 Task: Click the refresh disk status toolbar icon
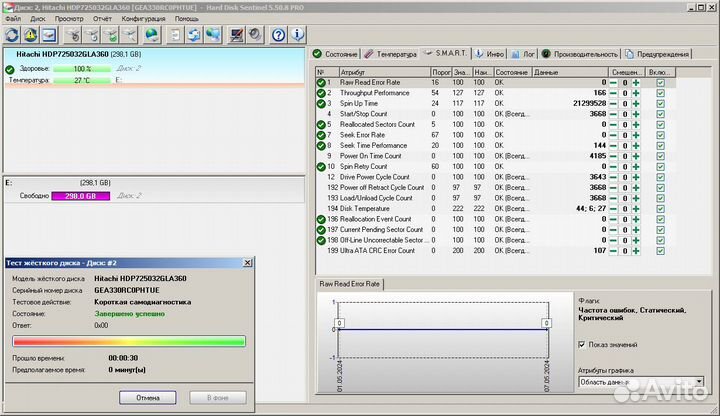pos(11,34)
